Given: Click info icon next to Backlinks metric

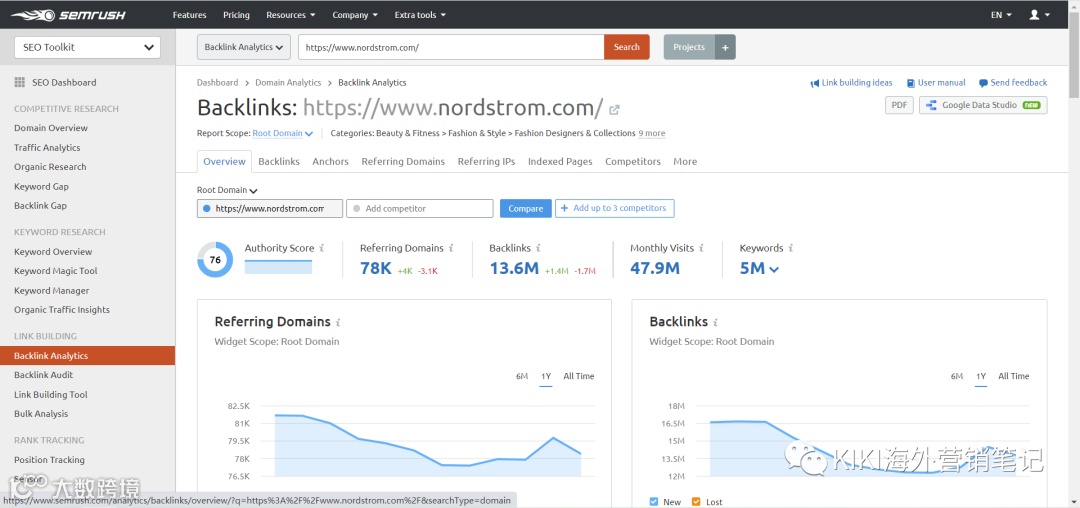Looking at the screenshot, I should 538,248.
